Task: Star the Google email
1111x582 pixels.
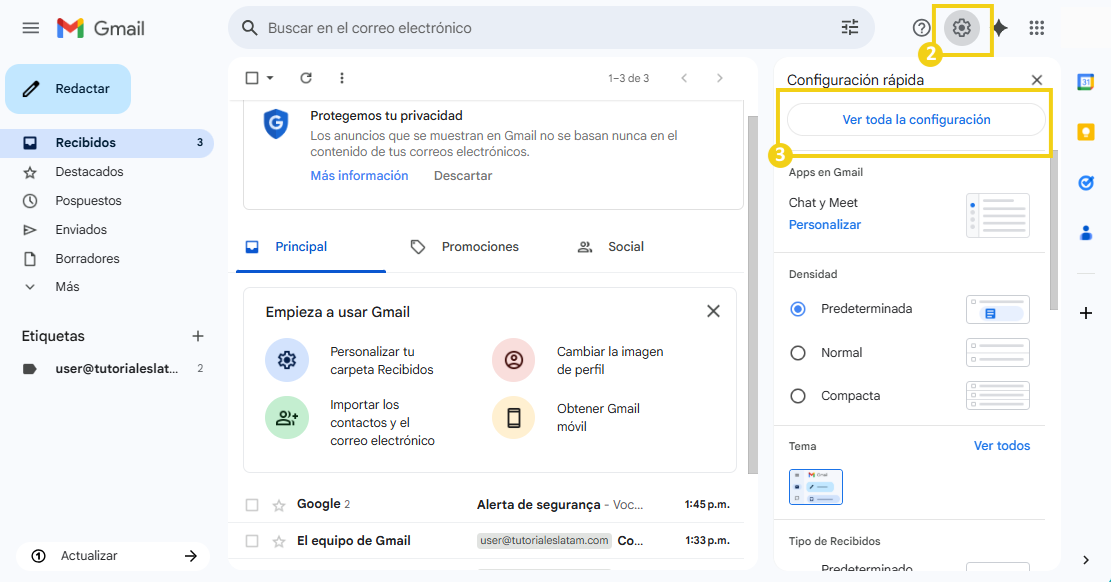Action: coord(279,505)
